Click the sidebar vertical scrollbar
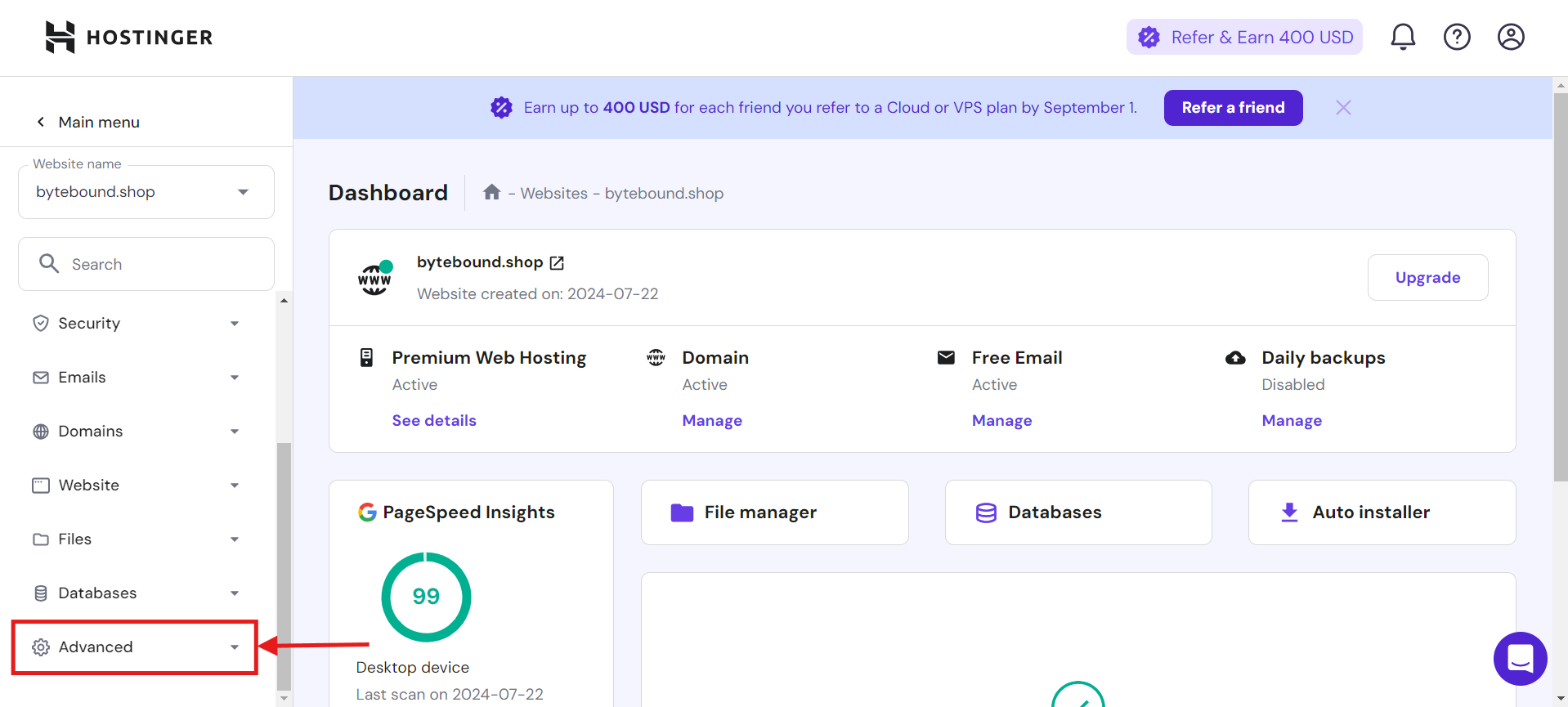Screen dimensions: 1568x707 284,566
